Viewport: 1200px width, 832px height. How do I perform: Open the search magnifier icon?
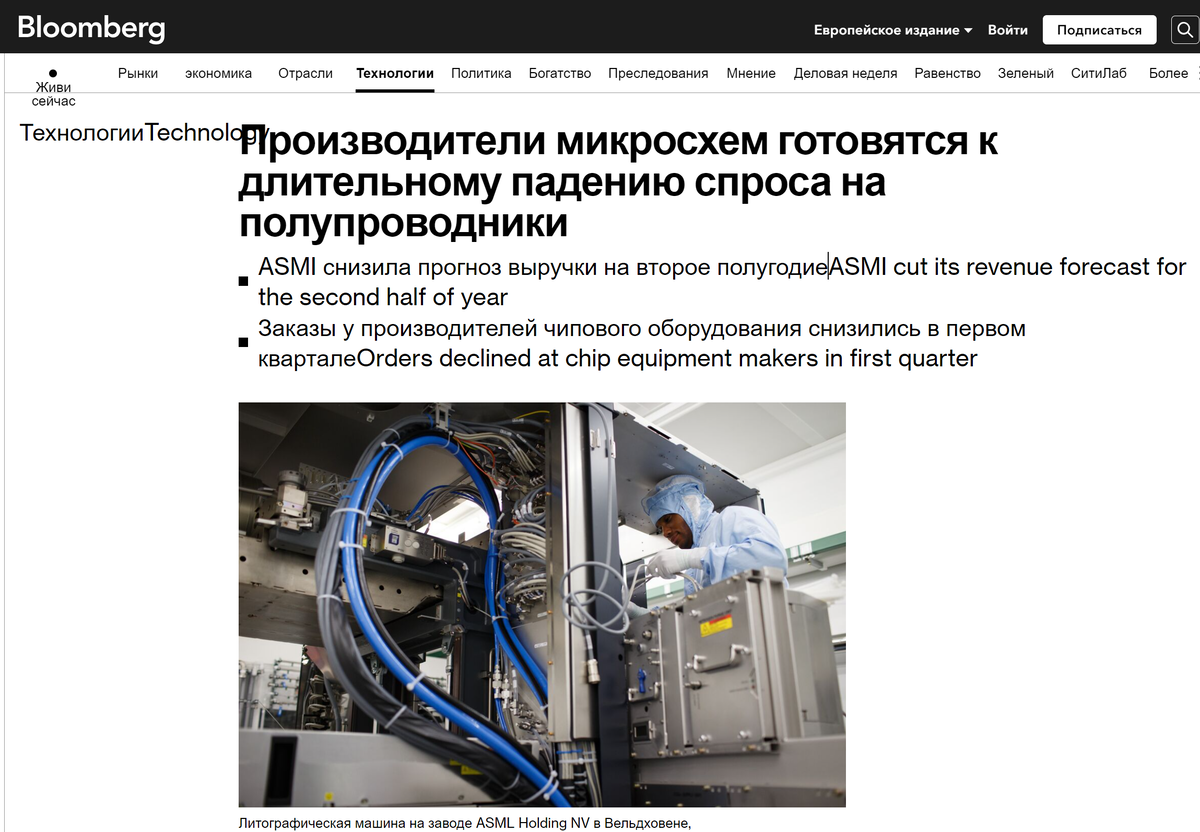point(1185,30)
